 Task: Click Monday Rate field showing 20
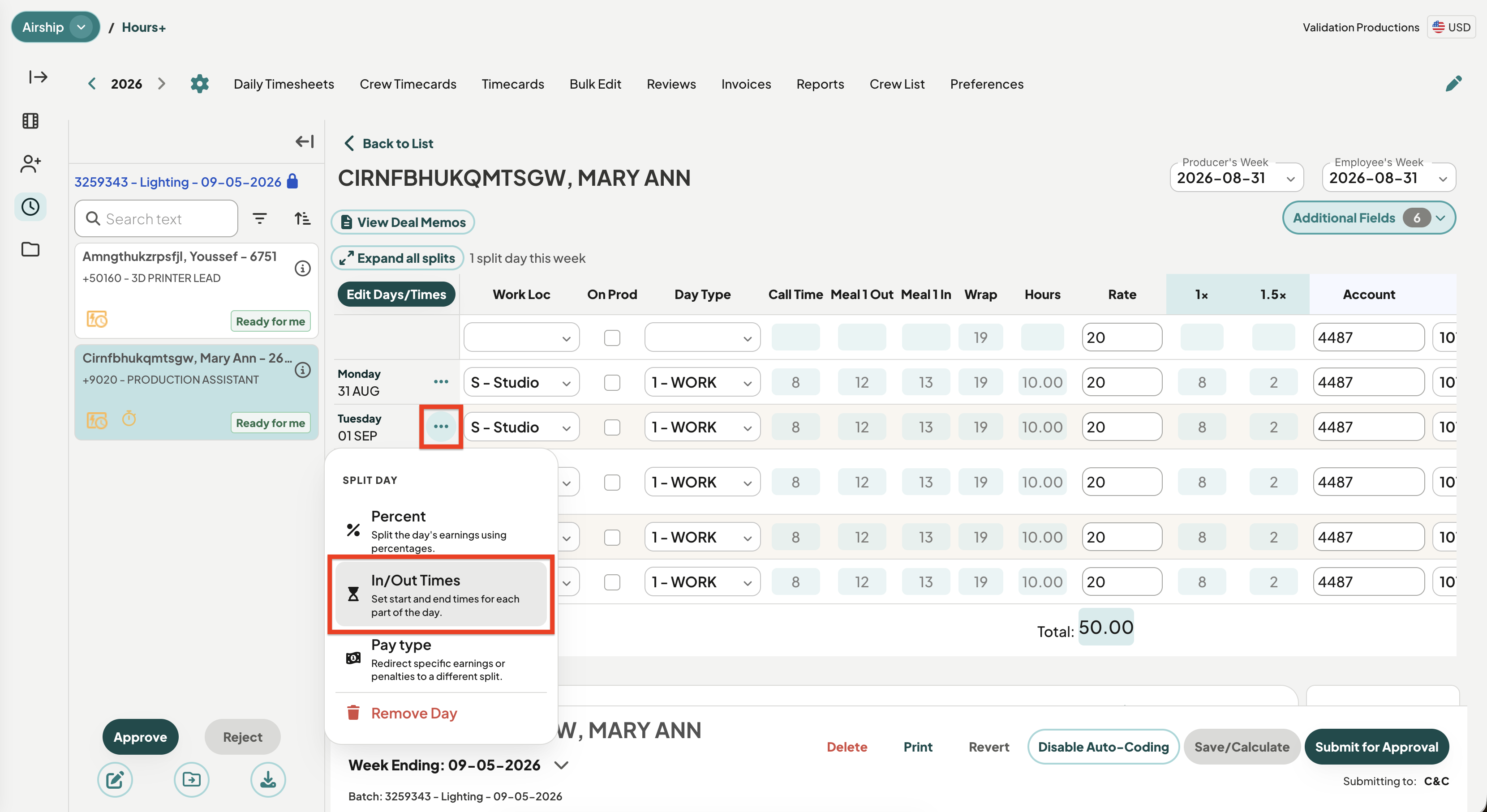[1122, 383]
